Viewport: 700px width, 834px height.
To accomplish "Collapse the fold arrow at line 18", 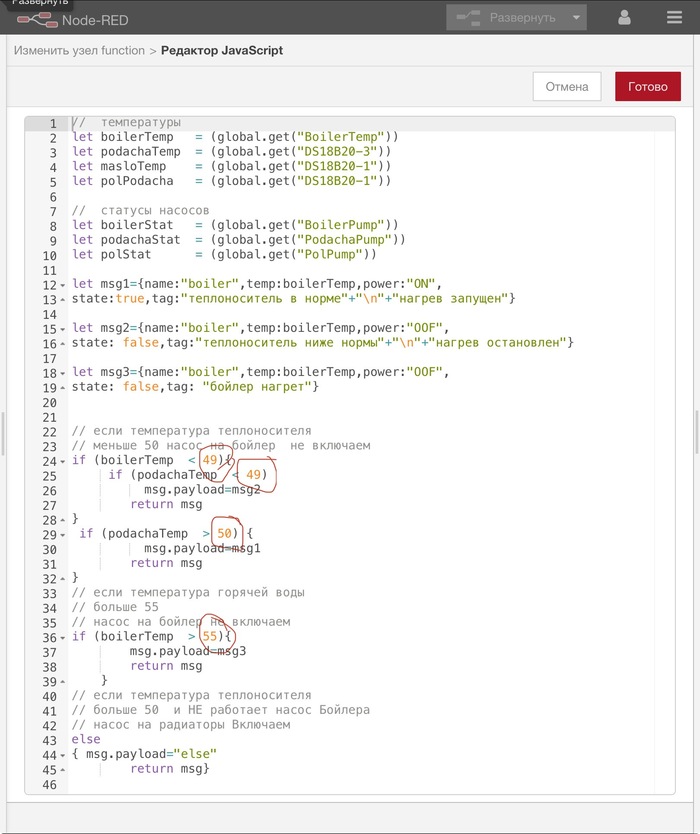I will coord(63,373).
